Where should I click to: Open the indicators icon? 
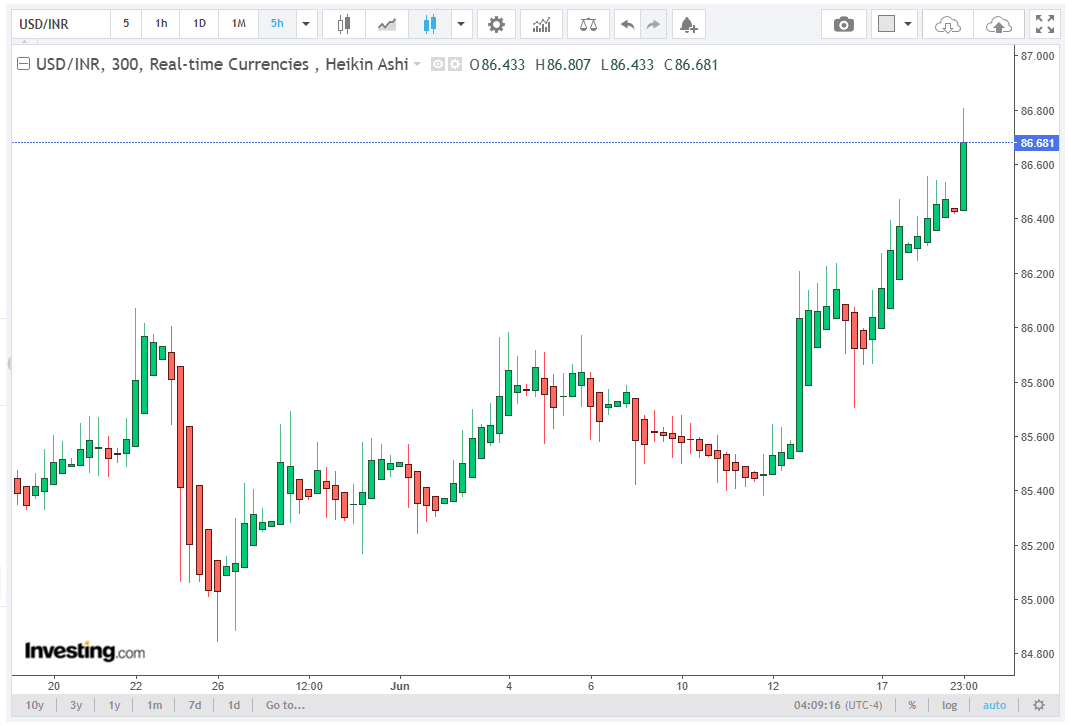point(541,25)
